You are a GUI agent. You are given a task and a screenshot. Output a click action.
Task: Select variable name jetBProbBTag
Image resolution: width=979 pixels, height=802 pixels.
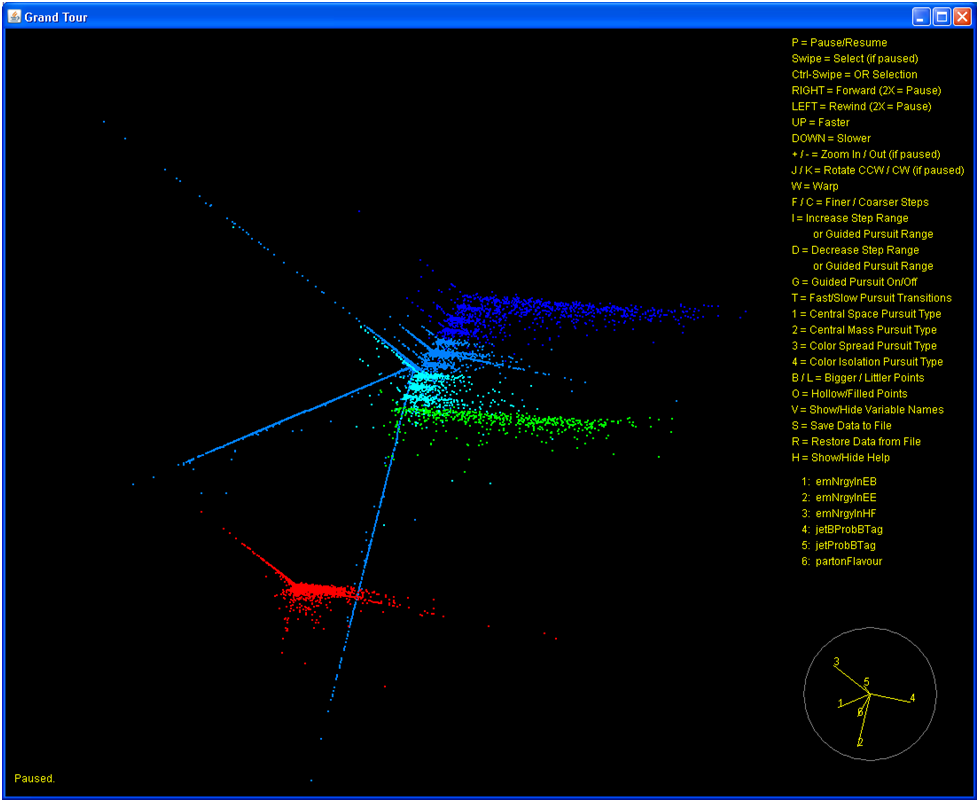(x=849, y=529)
